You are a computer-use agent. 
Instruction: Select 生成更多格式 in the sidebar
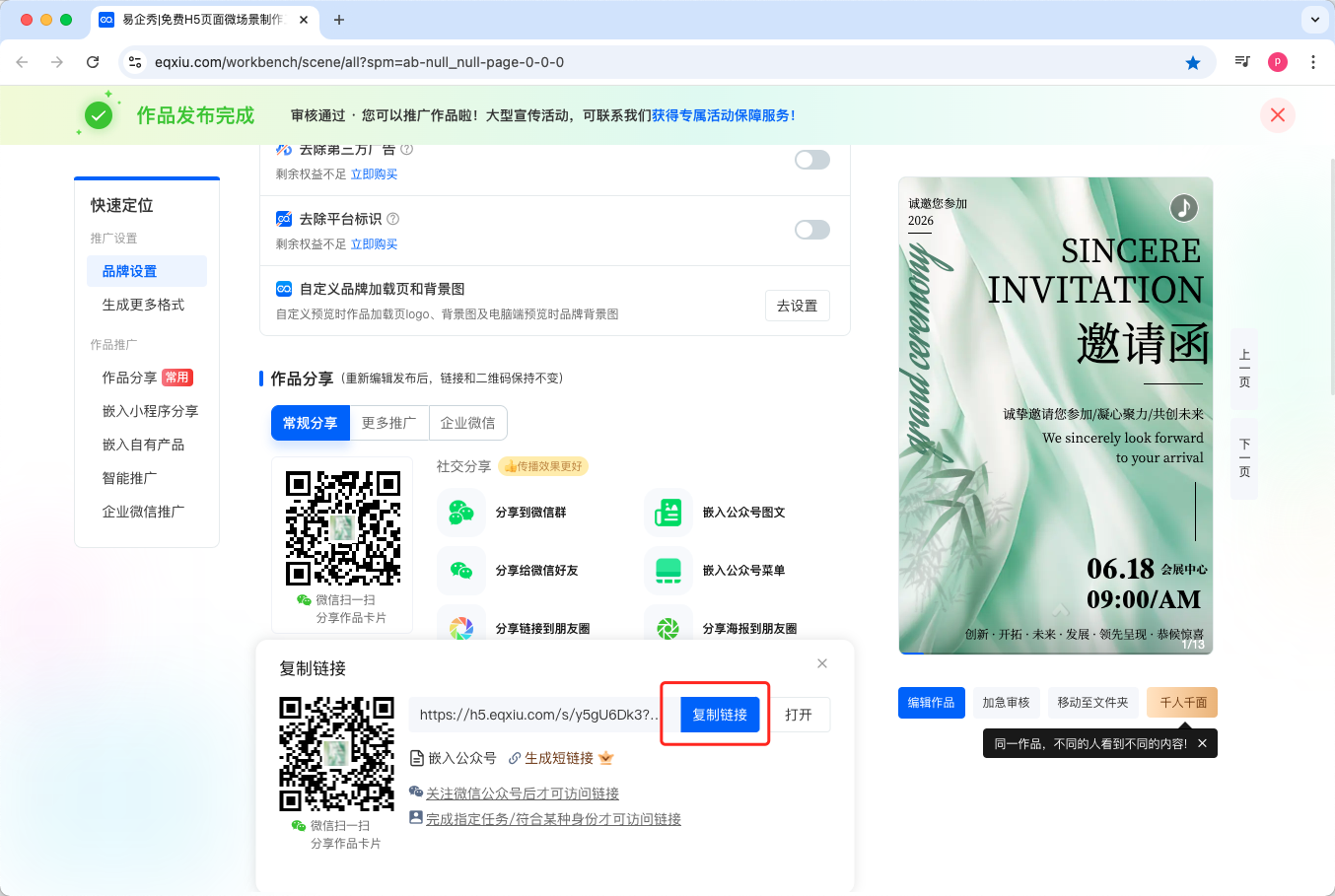click(x=144, y=305)
